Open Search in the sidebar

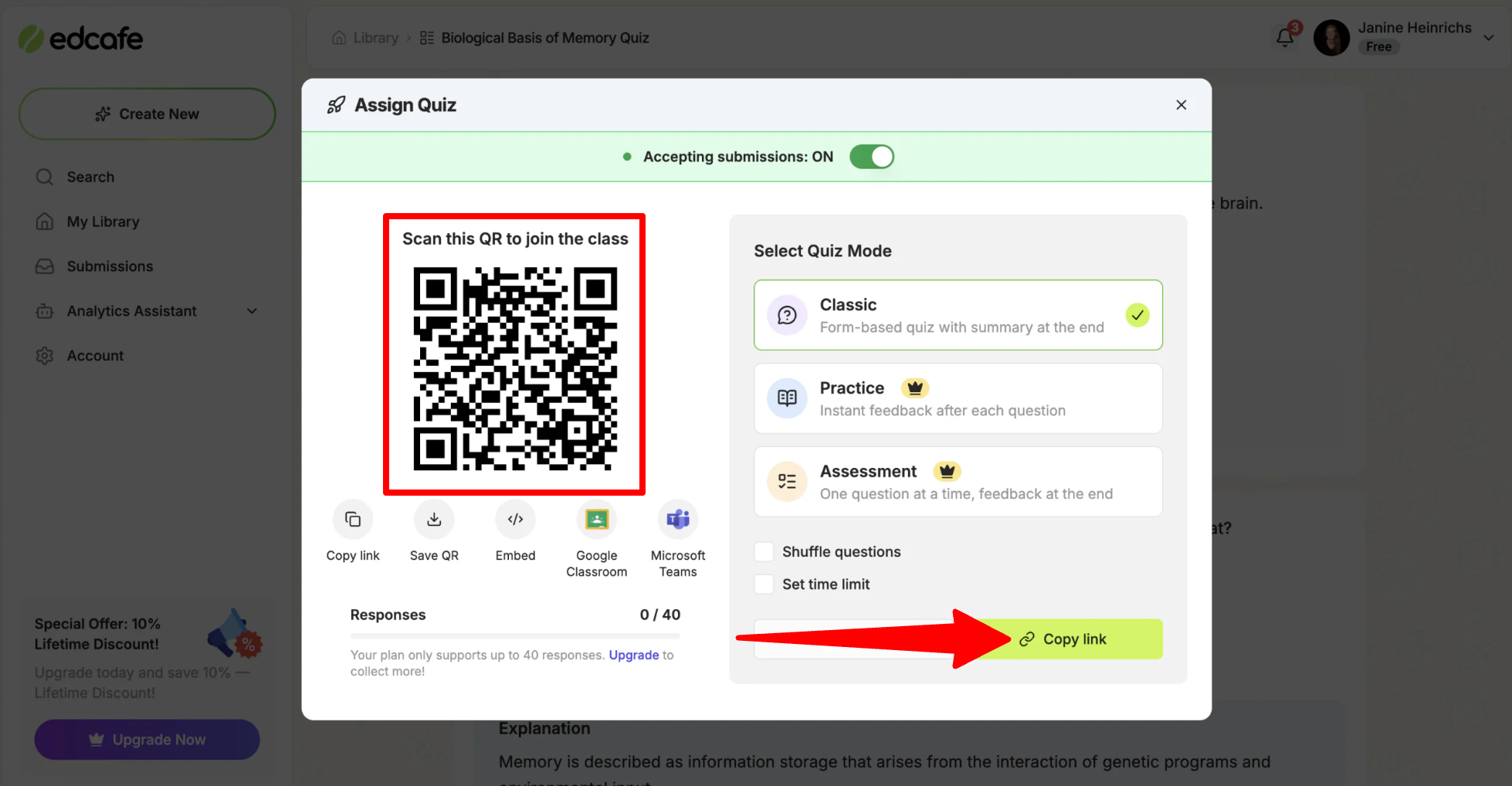90,177
